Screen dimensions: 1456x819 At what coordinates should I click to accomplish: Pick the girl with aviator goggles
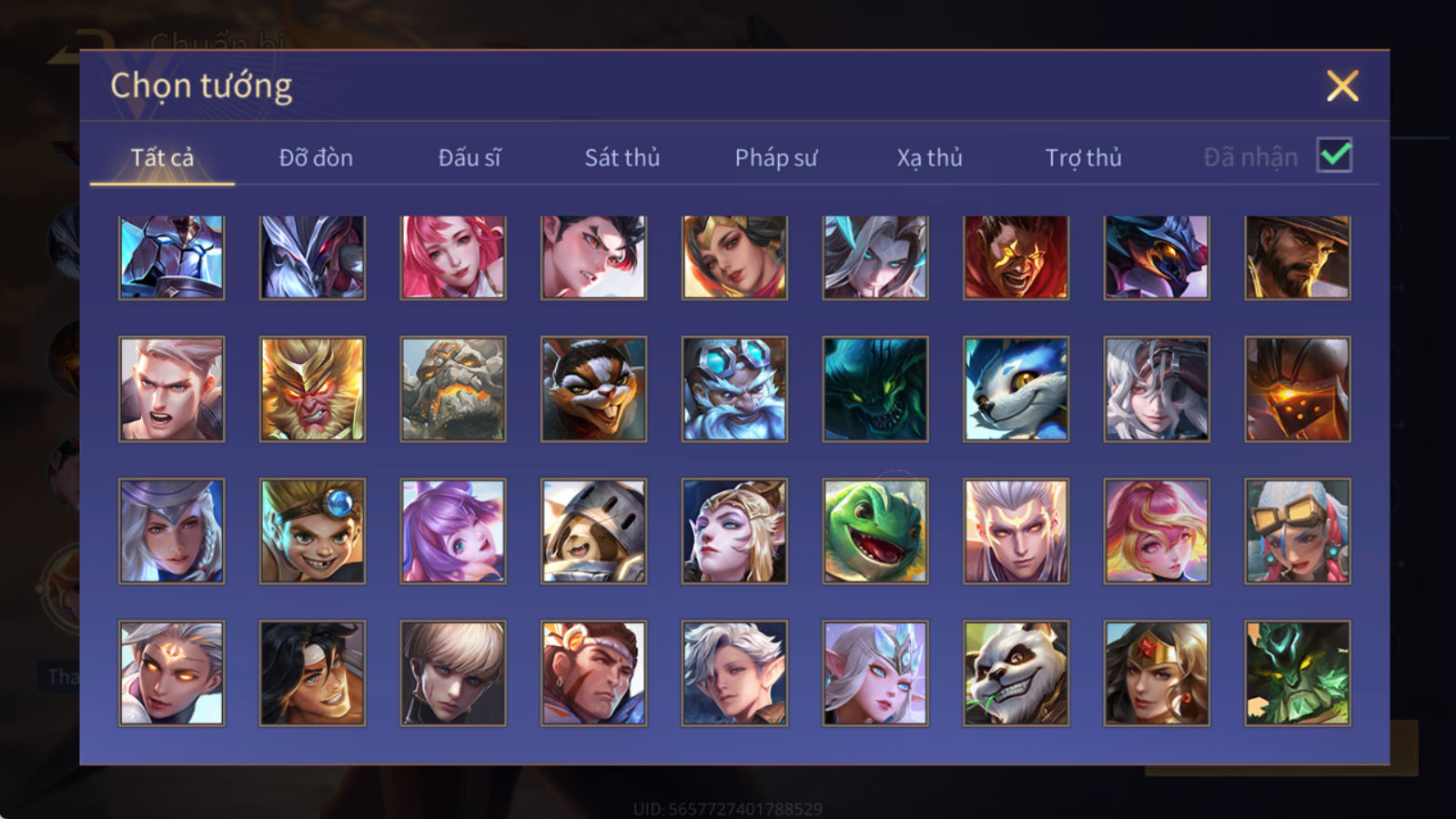coord(1298,531)
